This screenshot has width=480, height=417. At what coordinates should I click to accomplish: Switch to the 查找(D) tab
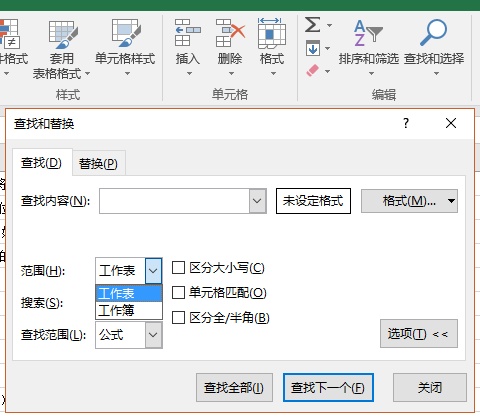42,163
